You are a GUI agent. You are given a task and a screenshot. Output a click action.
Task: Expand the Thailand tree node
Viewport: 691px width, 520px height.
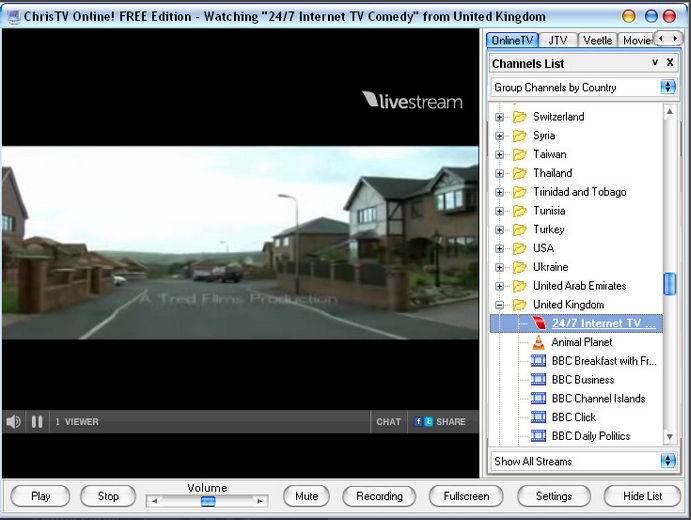pyautogui.click(x=499, y=174)
